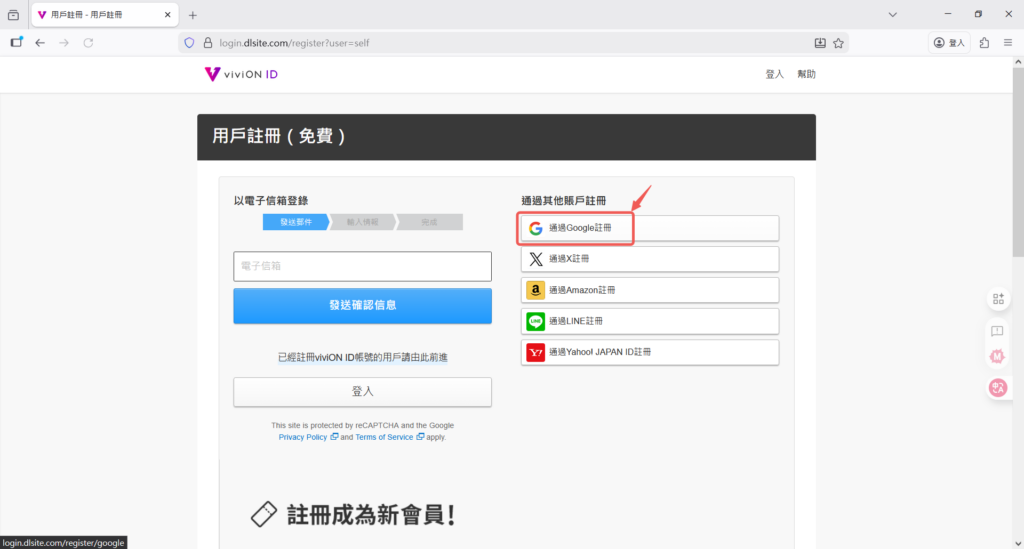The image size is (1024, 549).
Task: Open the floating translate widget icon
Action: pyautogui.click(x=997, y=388)
